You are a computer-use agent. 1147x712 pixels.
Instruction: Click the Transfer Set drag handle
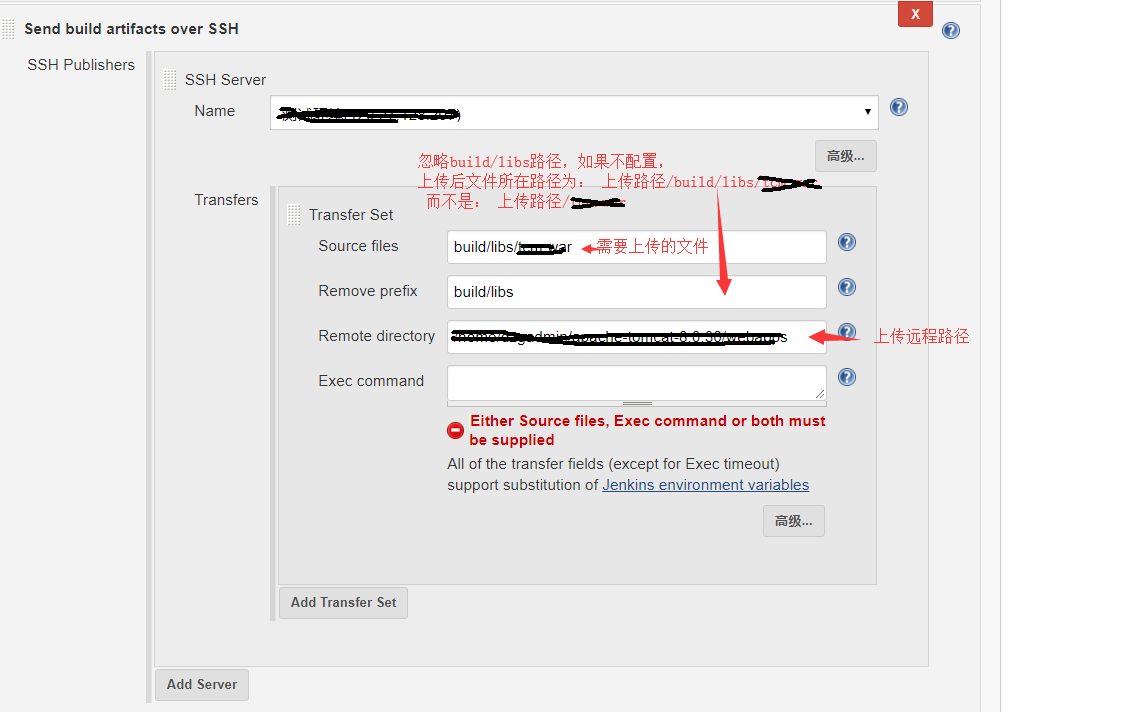294,214
